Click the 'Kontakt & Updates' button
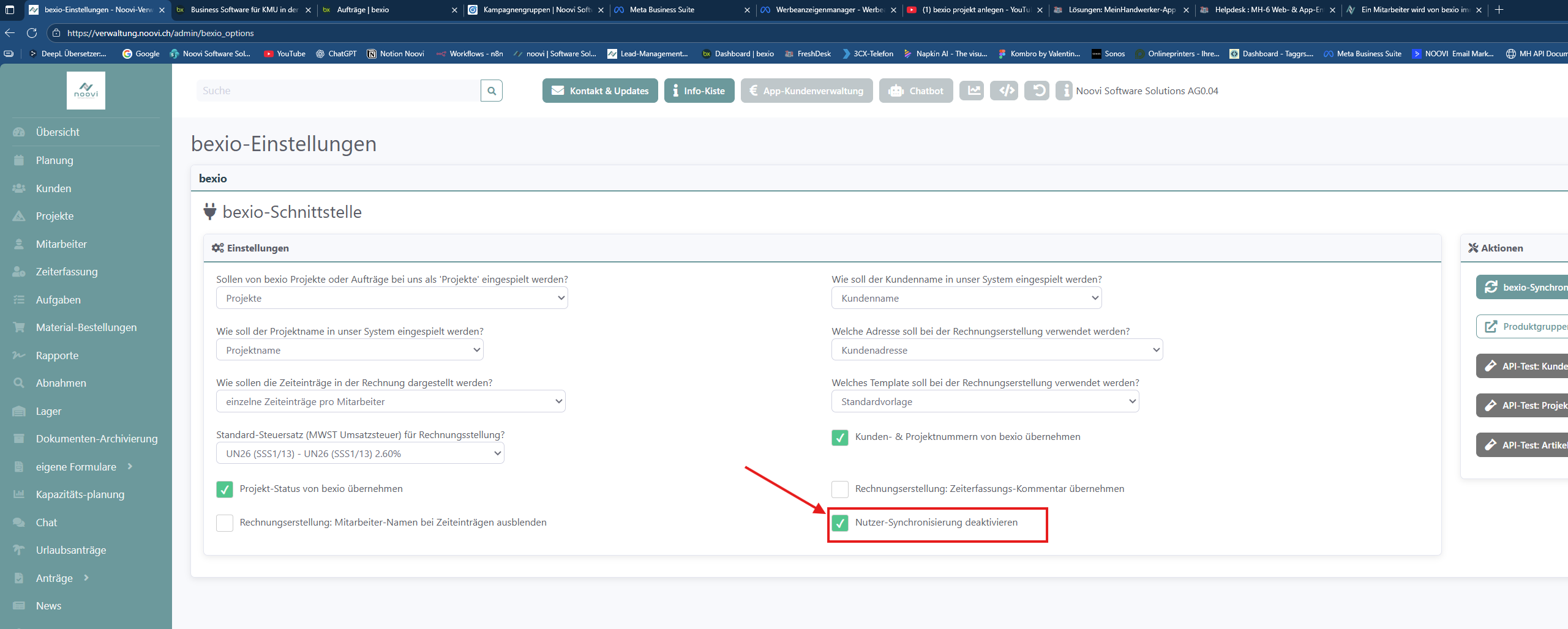 click(x=600, y=91)
